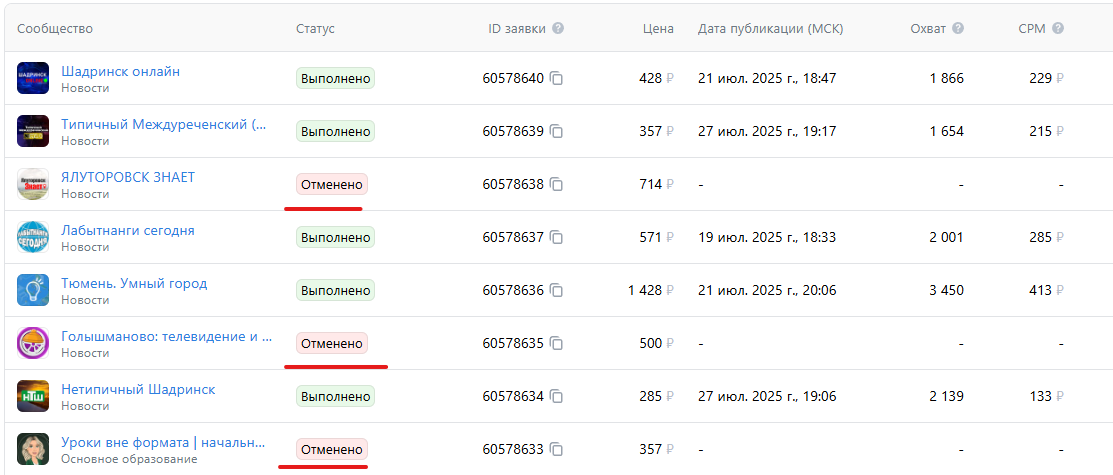Open the Шадринск онлайн community link
Image resolution: width=1113 pixels, height=475 pixels.
coord(121,71)
